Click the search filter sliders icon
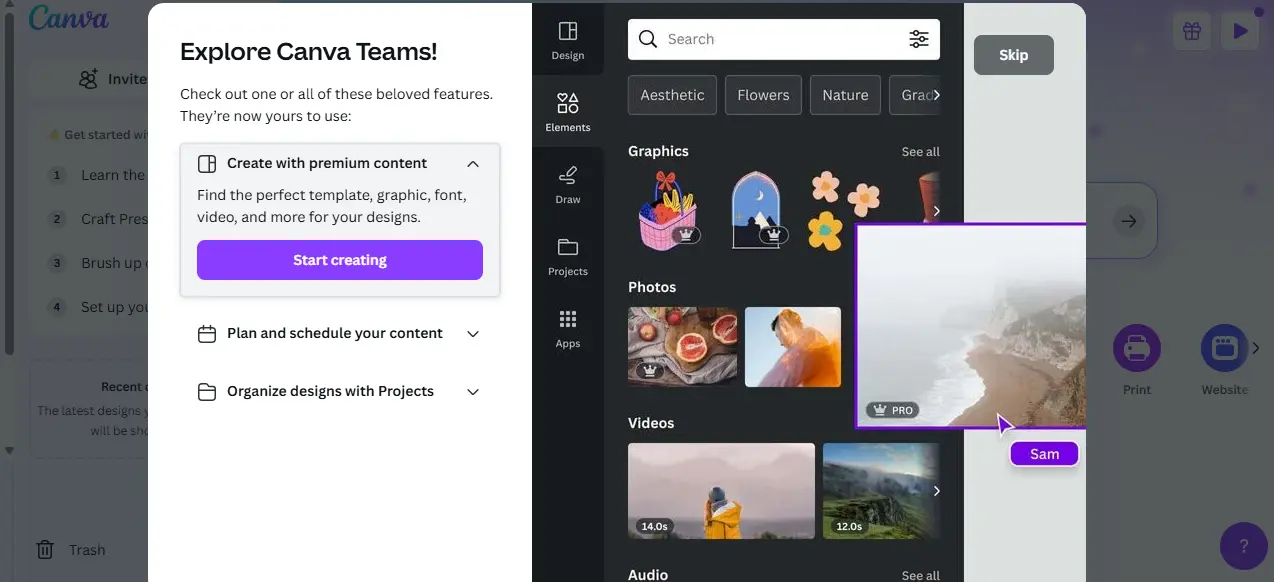This screenshot has height=582, width=1274. pyautogui.click(x=918, y=39)
